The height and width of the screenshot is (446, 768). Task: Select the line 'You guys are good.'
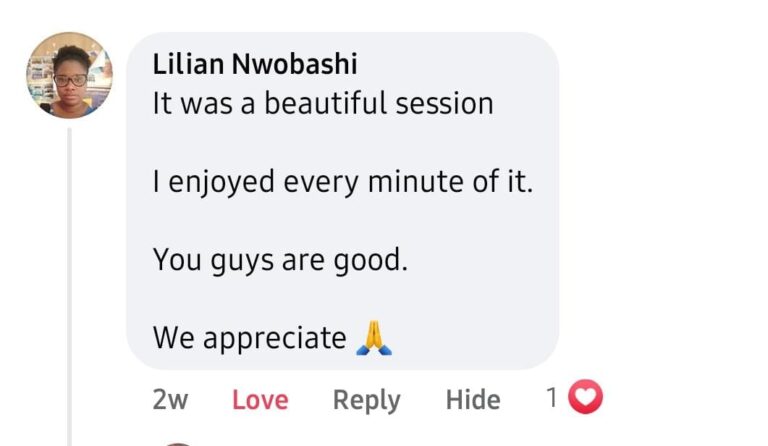pyautogui.click(x=280, y=260)
